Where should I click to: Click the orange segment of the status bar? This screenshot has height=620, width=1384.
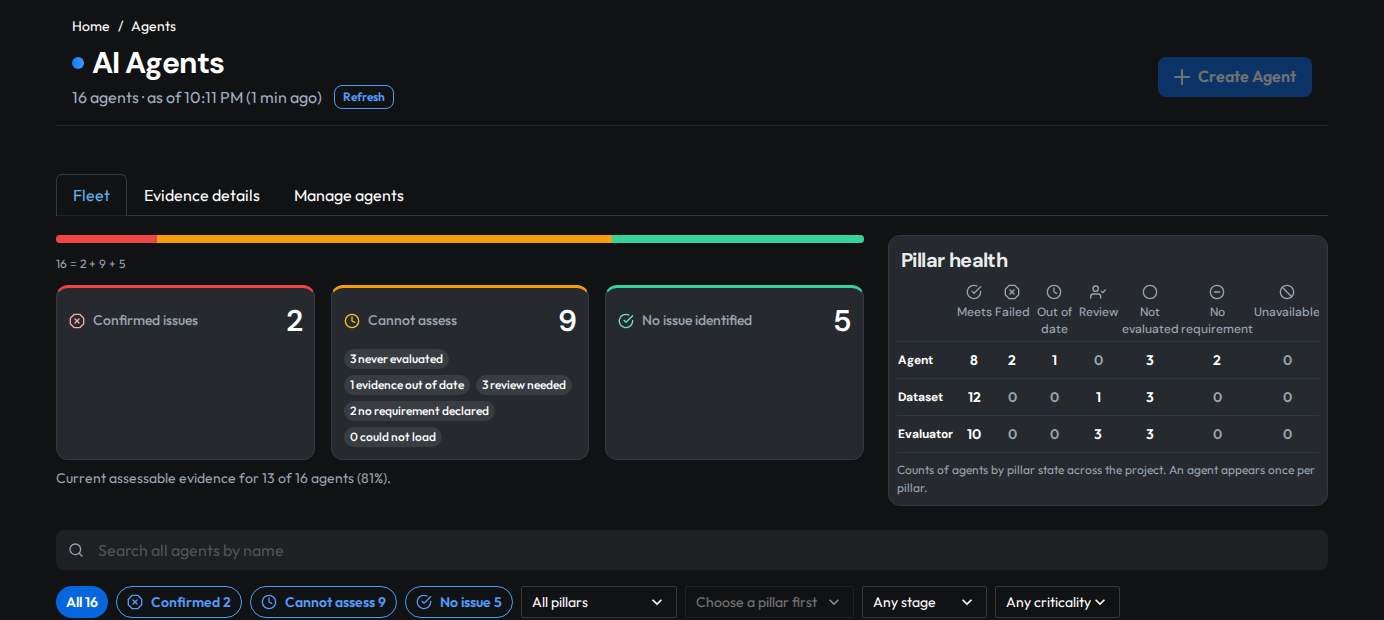tap(384, 239)
